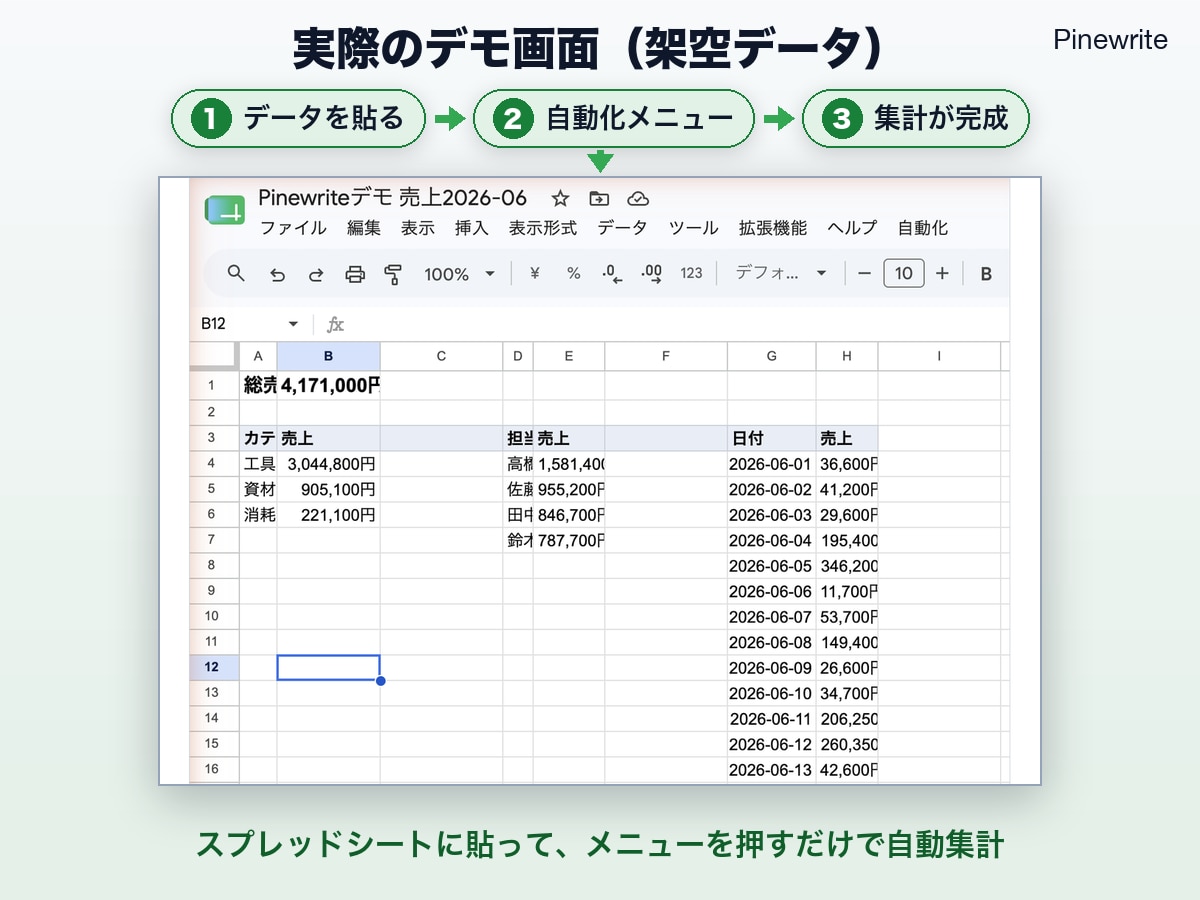This screenshot has height=900, width=1200.
Task: Click the cell with 206,250
Action: (847, 718)
